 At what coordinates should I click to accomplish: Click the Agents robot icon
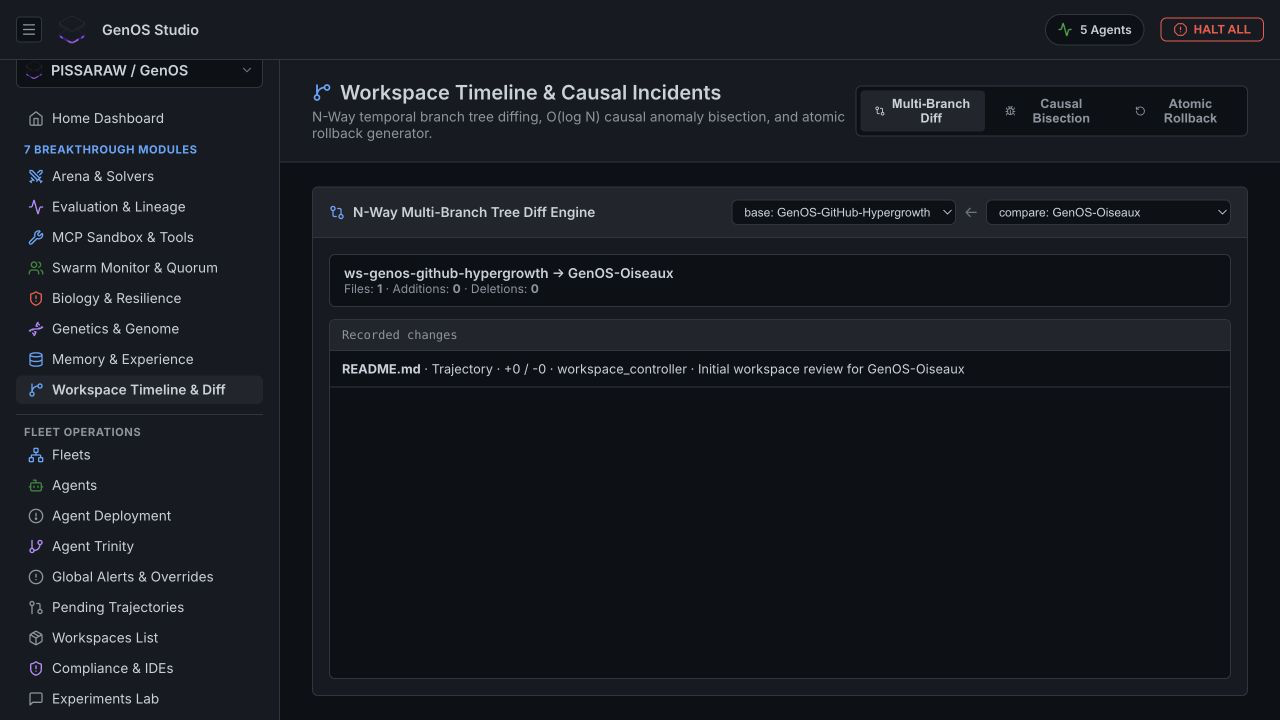pyautogui.click(x=36, y=485)
